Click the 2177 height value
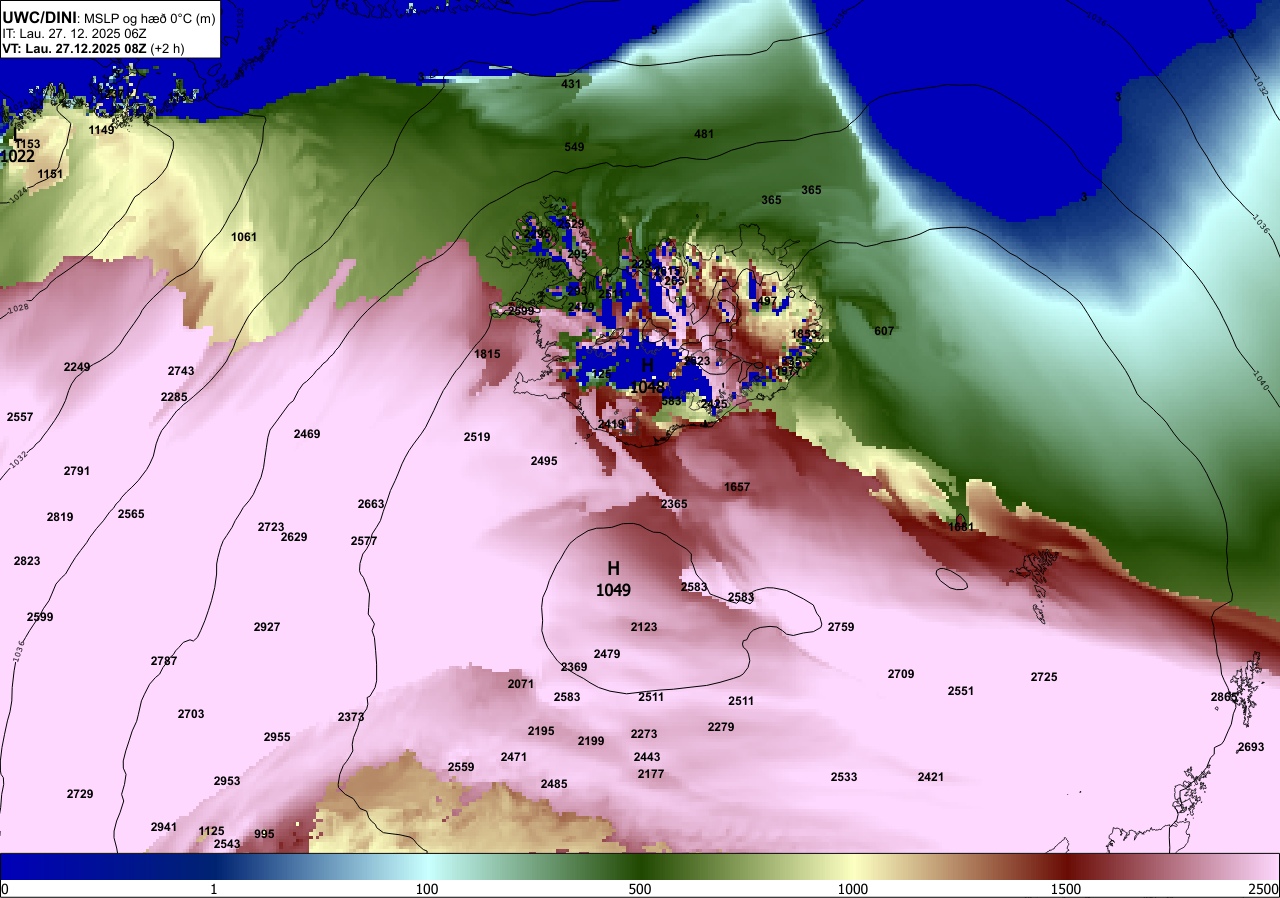The width and height of the screenshot is (1280, 898). 651,774
